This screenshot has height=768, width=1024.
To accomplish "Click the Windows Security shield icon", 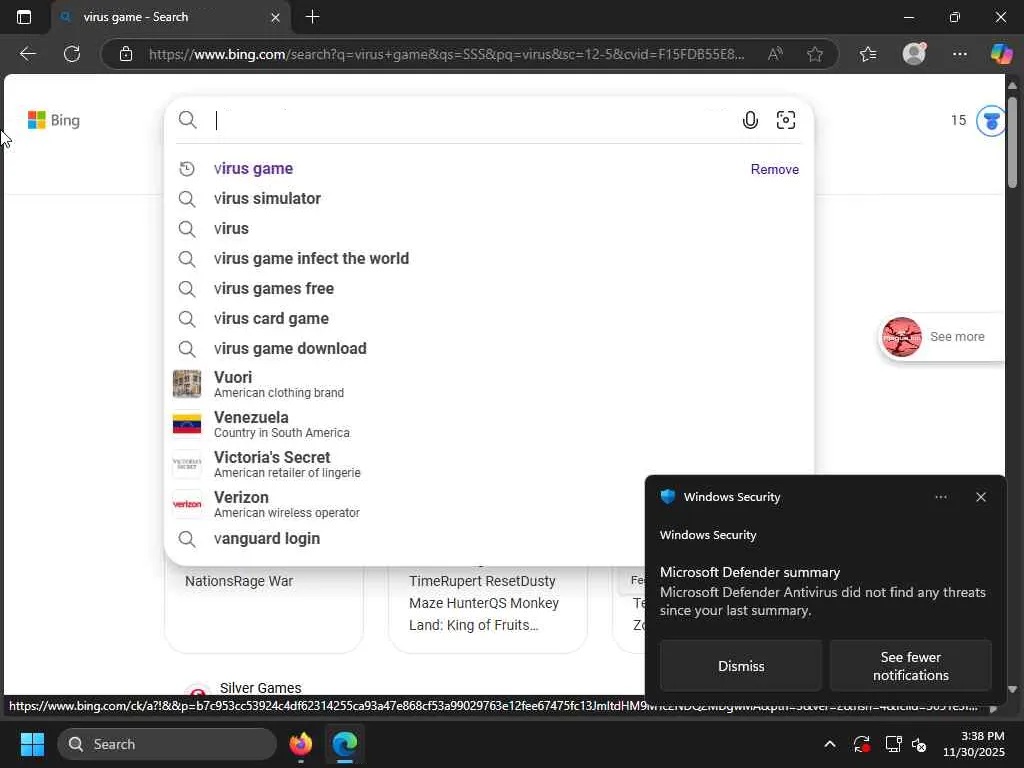I will pyautogui.click(x=667, y=497).
